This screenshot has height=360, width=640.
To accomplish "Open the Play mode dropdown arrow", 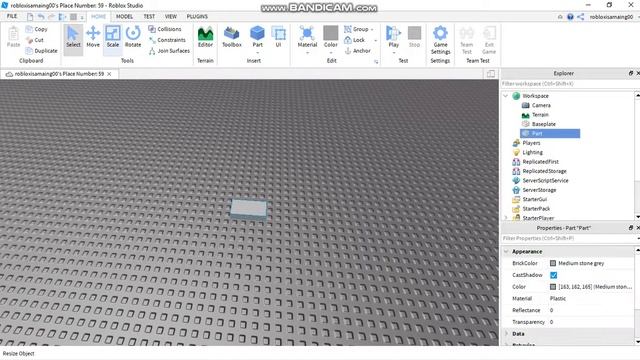I will (393, 53).
